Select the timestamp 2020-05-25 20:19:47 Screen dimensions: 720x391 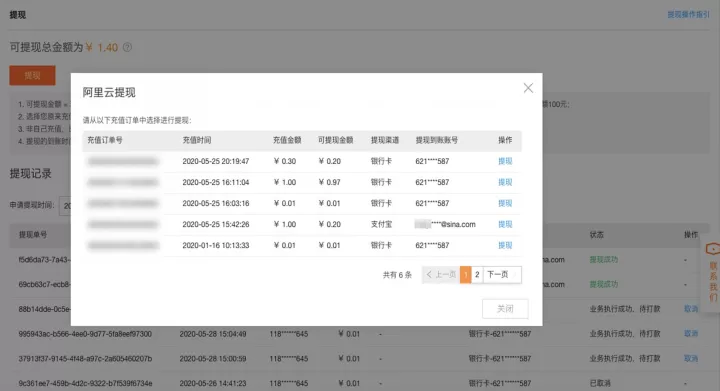(x=216, y=161)
